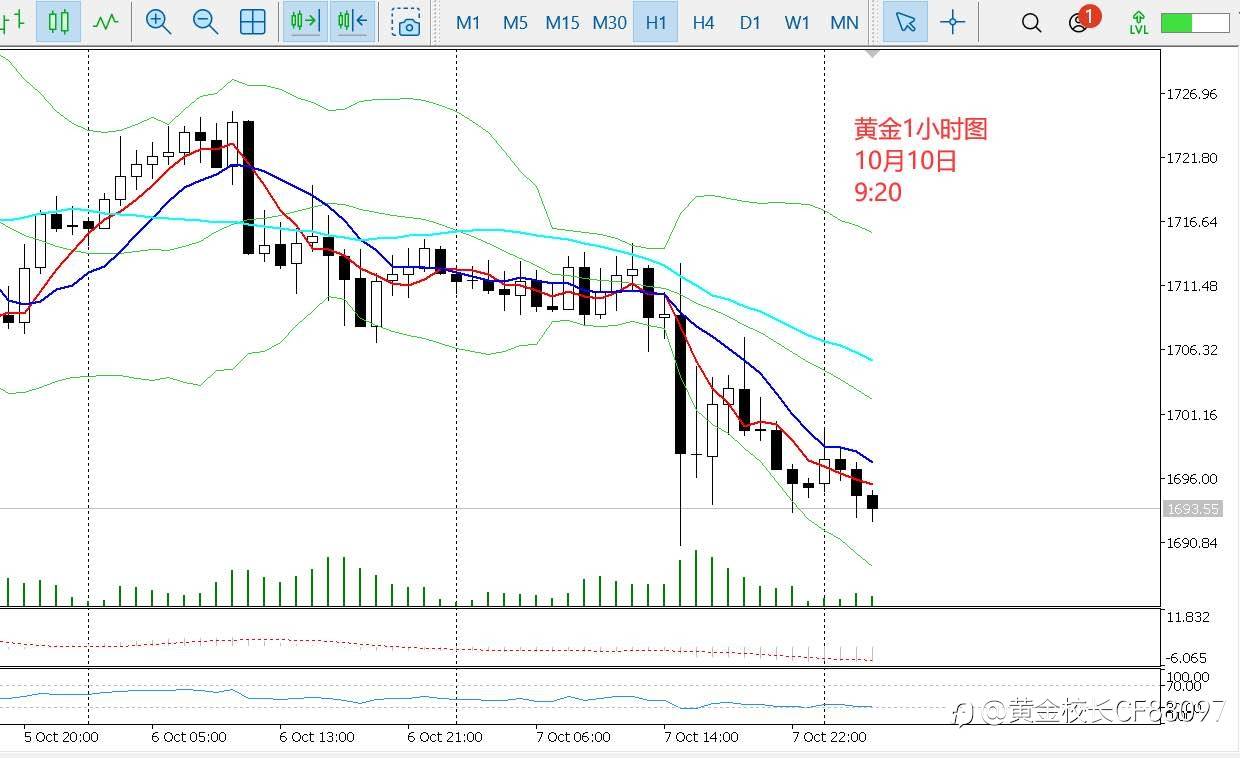Image resolution: width=1240 pixels, height=758 pixels.
Task: Zoom out of the chart
Action: 205,22
